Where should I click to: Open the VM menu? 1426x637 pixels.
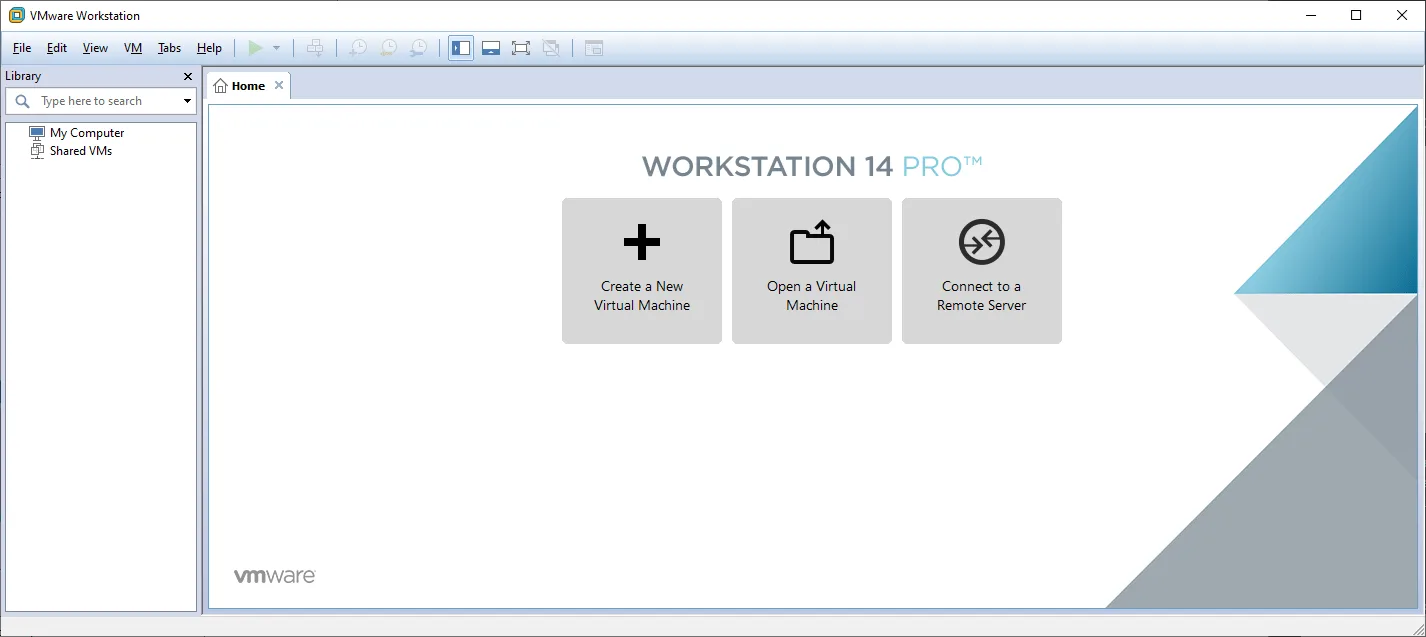[133, 48]
